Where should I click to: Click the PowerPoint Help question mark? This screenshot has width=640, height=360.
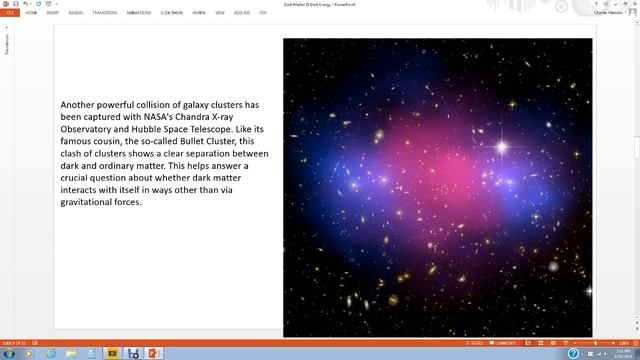click(596, 4)
